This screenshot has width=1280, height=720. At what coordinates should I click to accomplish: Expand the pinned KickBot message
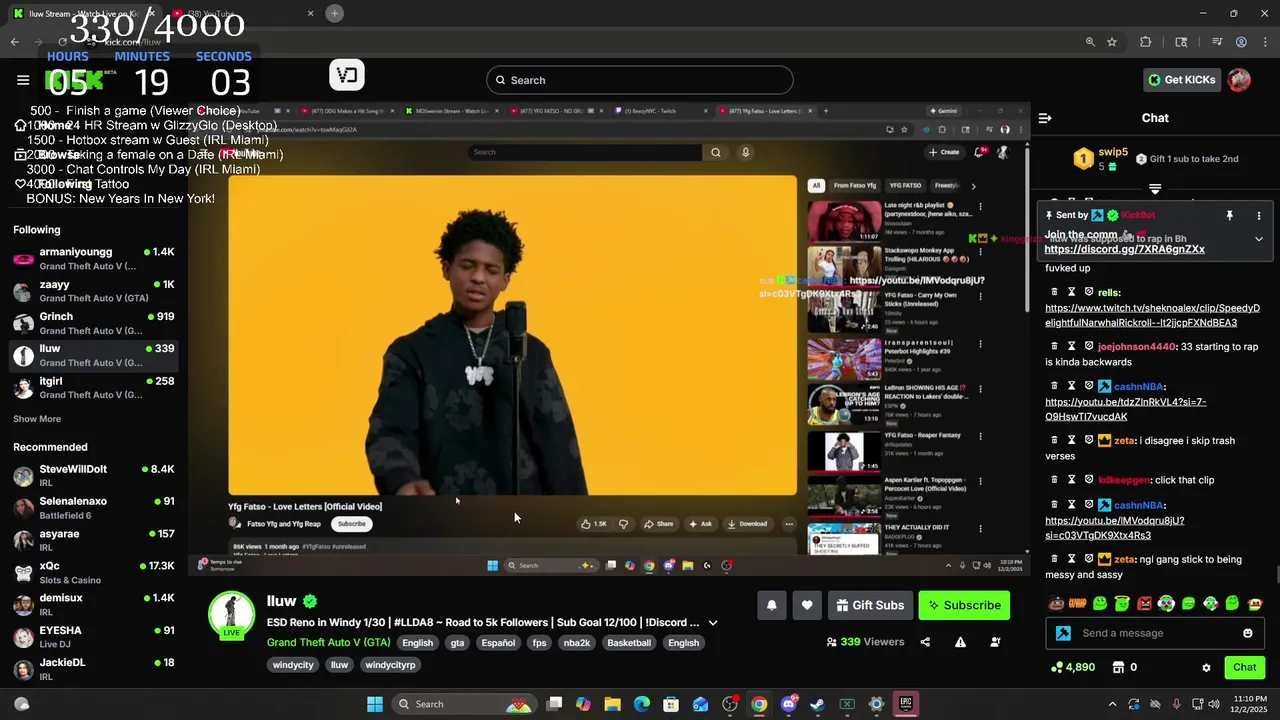coord(1259,239)
